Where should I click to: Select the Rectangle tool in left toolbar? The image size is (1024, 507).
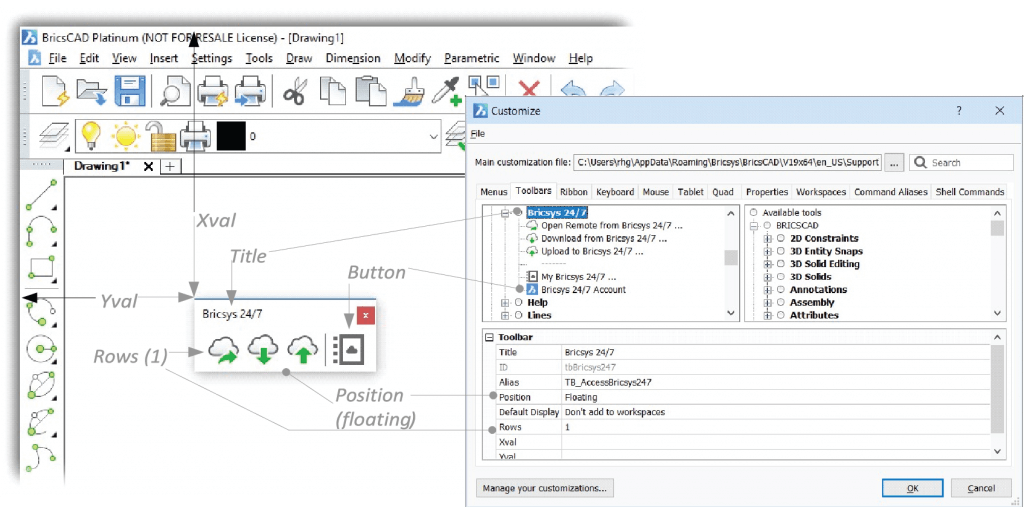41,268
